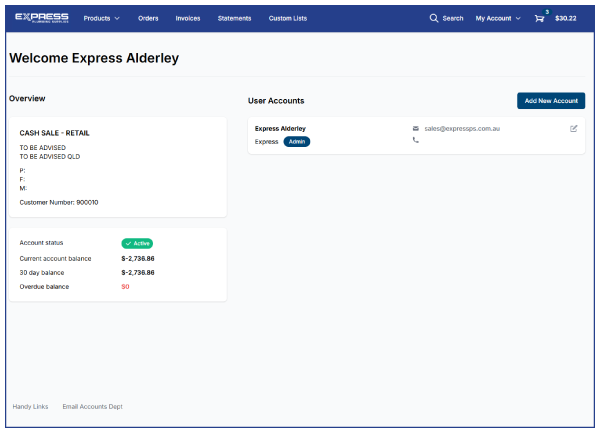The image size is (600, 433).
Task: Click Email Accounts Dept link
Action: tap(93, 406)
